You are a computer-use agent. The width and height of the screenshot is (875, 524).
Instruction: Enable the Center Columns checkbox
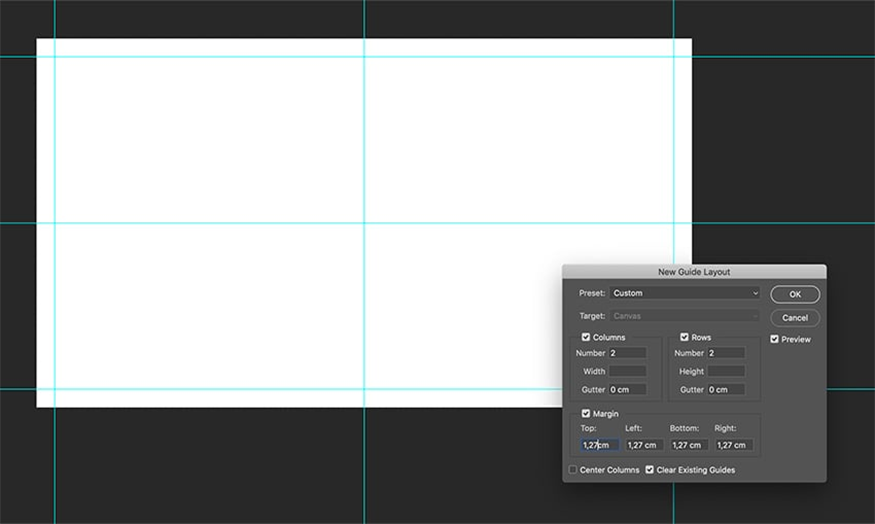pyautogui.click(x=573, y=470)
